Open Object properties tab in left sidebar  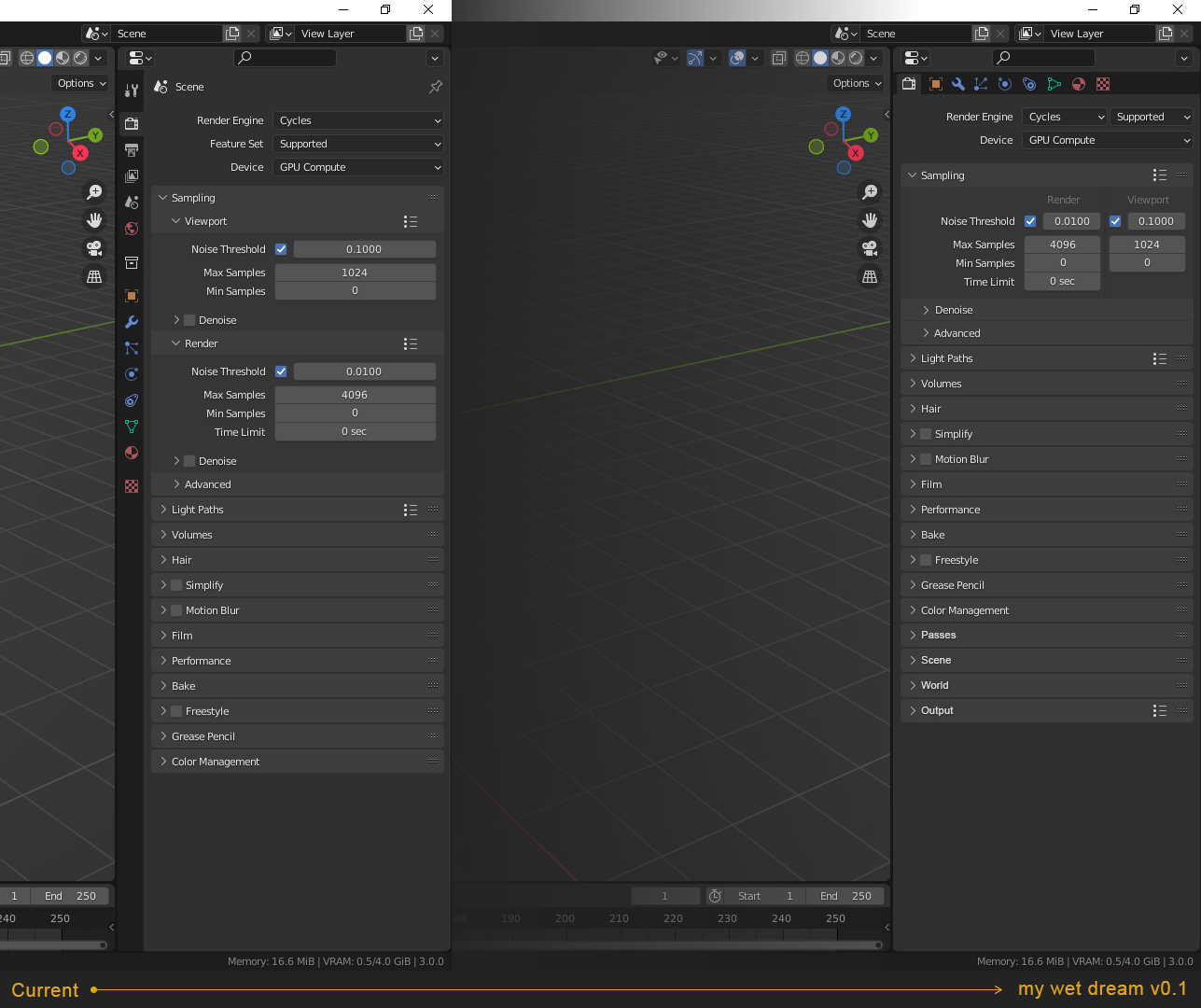point(132,296)
